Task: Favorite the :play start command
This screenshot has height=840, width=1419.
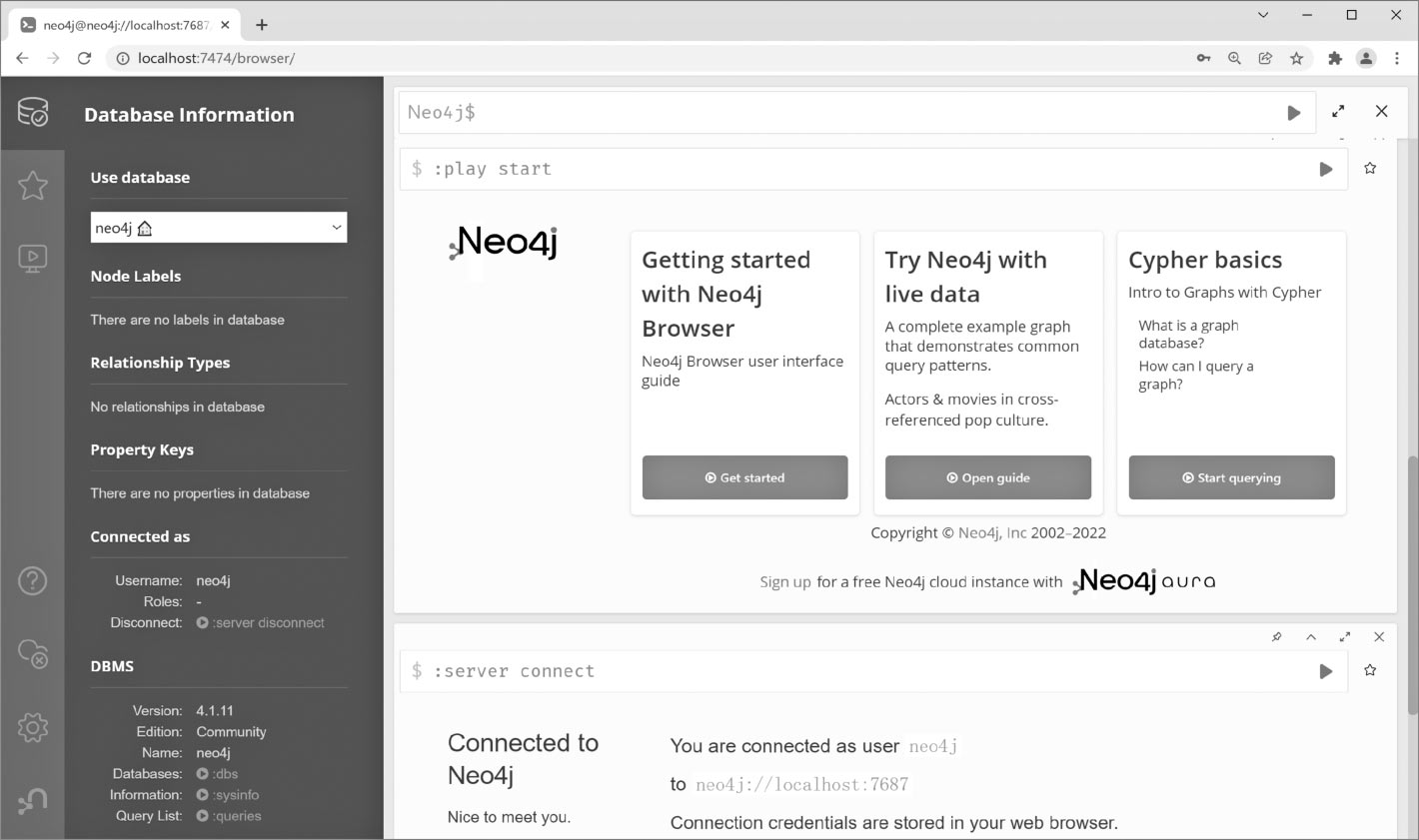Action: coord(1370,169)
